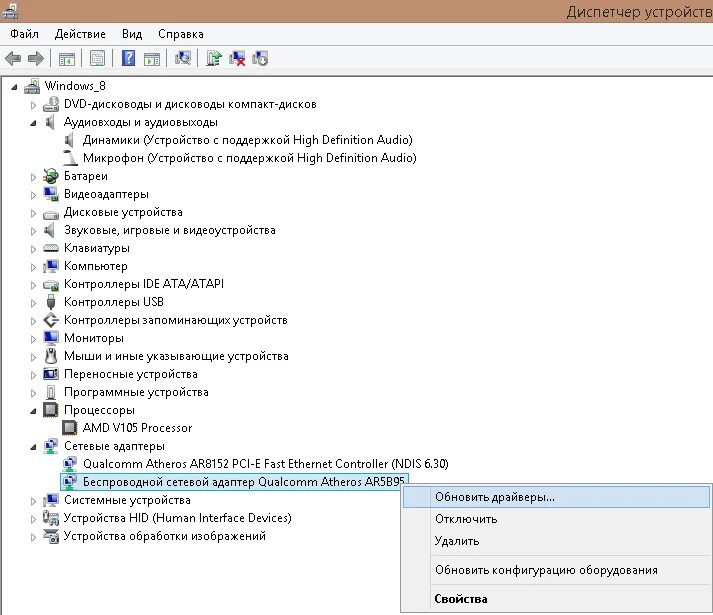Click uninstall device toolbar icon with red X

pos(237,58)
